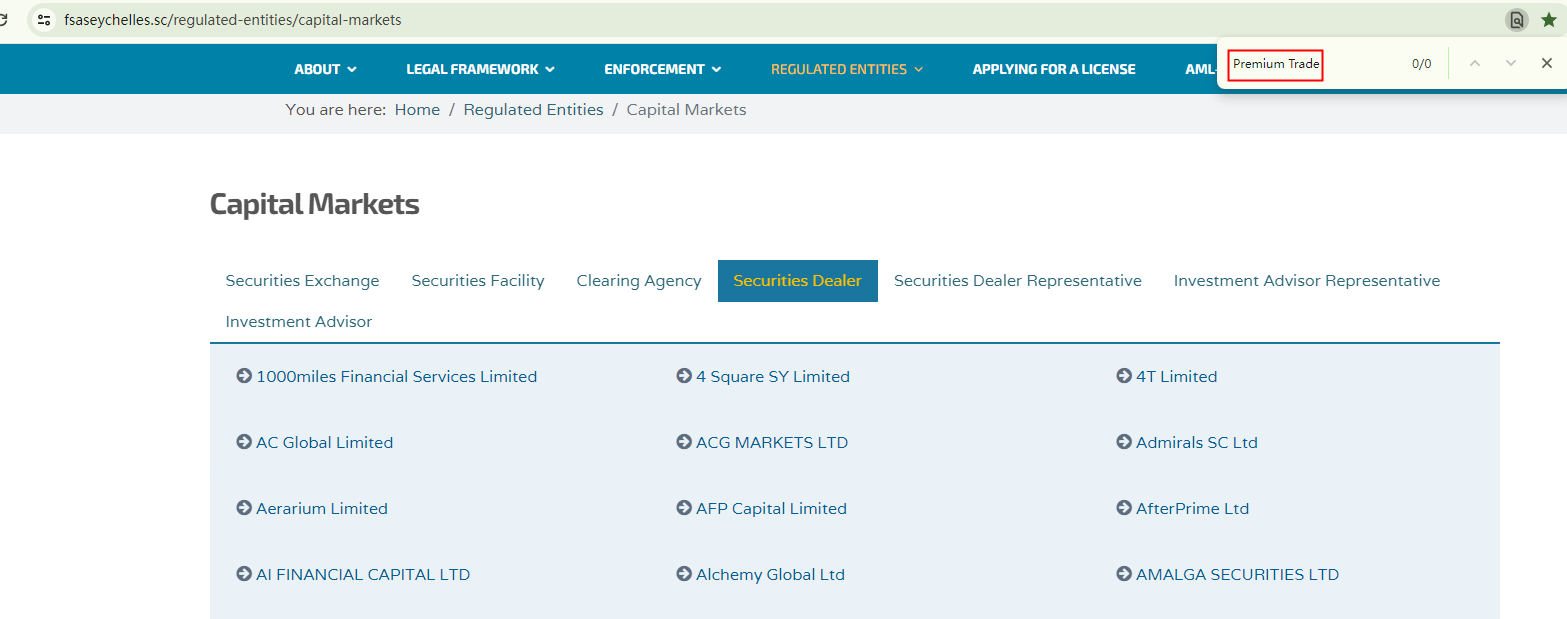Open AfterPrime Ltd entry
The image size is (1567, 619).
coord(1192,509)
